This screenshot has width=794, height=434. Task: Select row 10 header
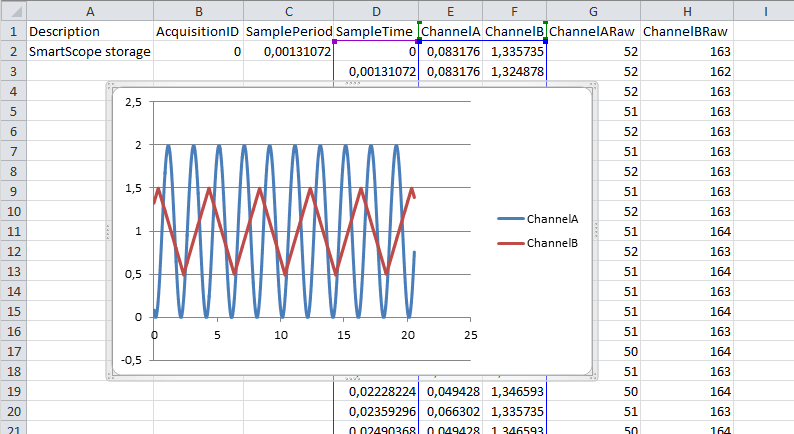[x=13, y=211]
